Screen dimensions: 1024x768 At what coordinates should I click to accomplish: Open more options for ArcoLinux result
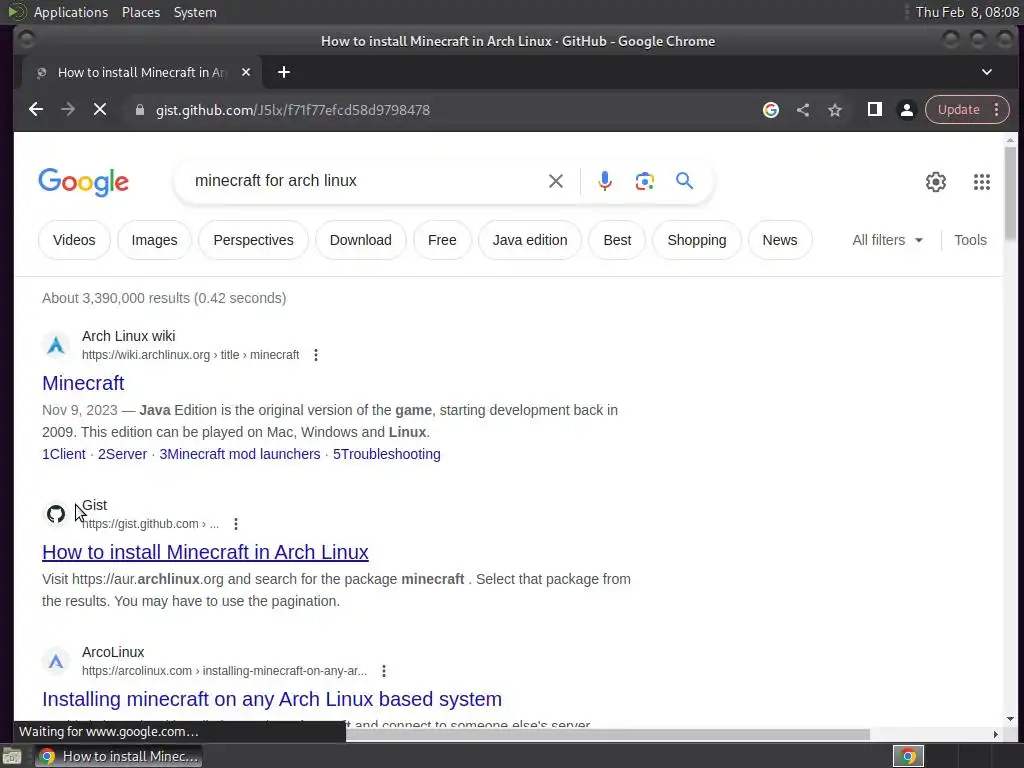(384, 671)
